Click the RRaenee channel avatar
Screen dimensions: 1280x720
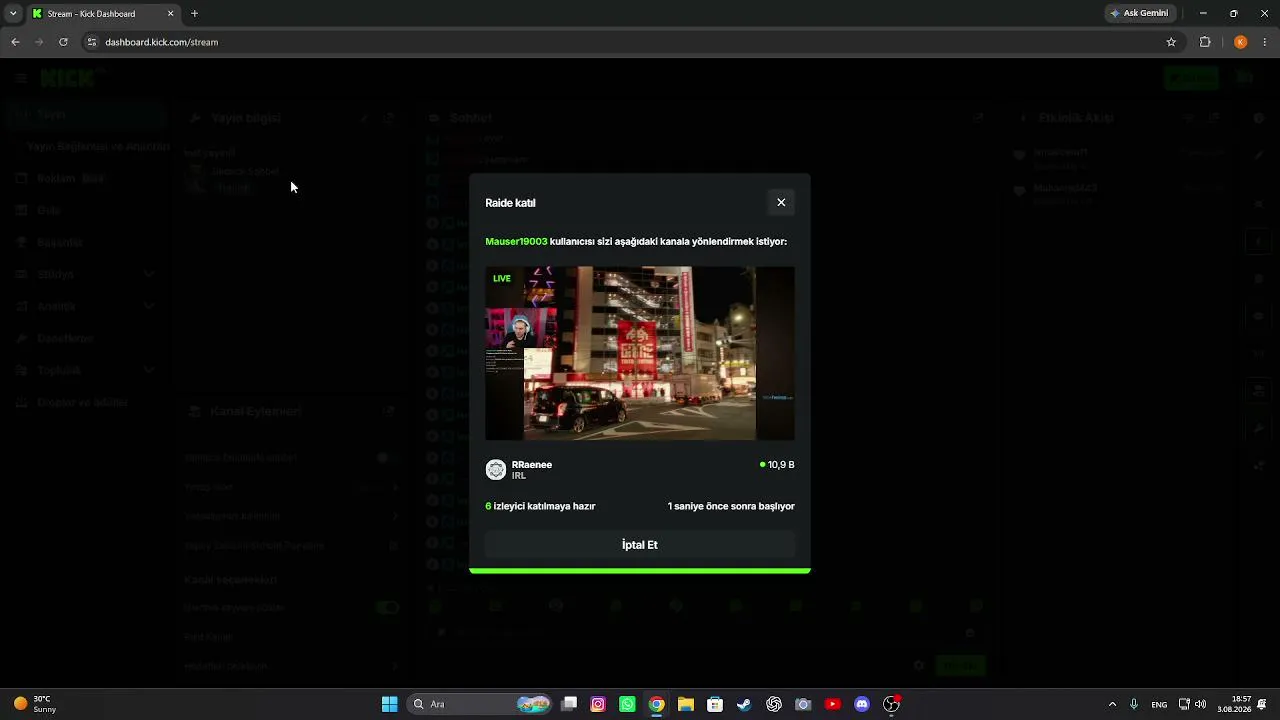click(496, 470)
